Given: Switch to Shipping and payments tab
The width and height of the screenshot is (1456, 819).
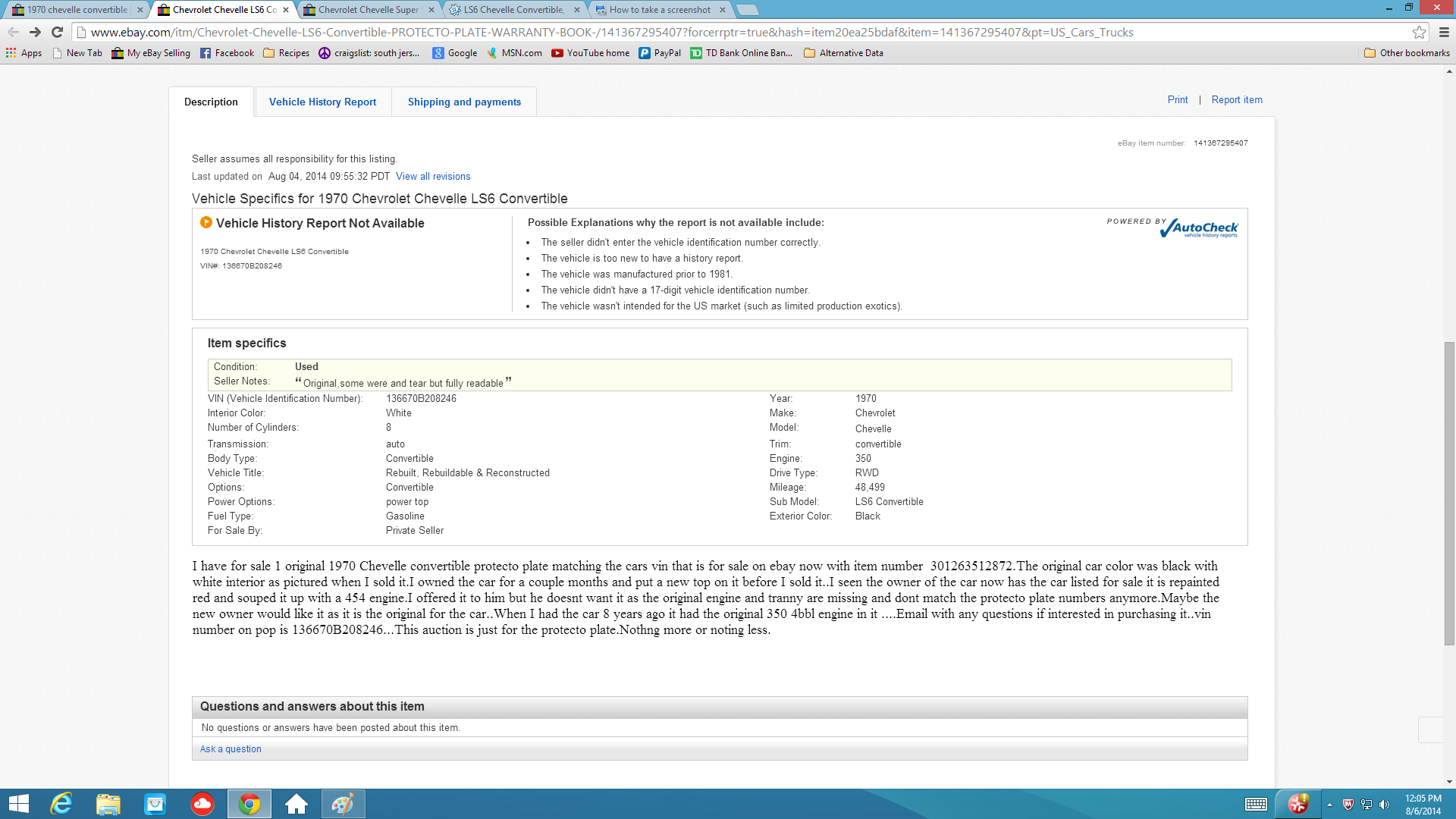Looking at the screenshot, I should pos(464,102).
